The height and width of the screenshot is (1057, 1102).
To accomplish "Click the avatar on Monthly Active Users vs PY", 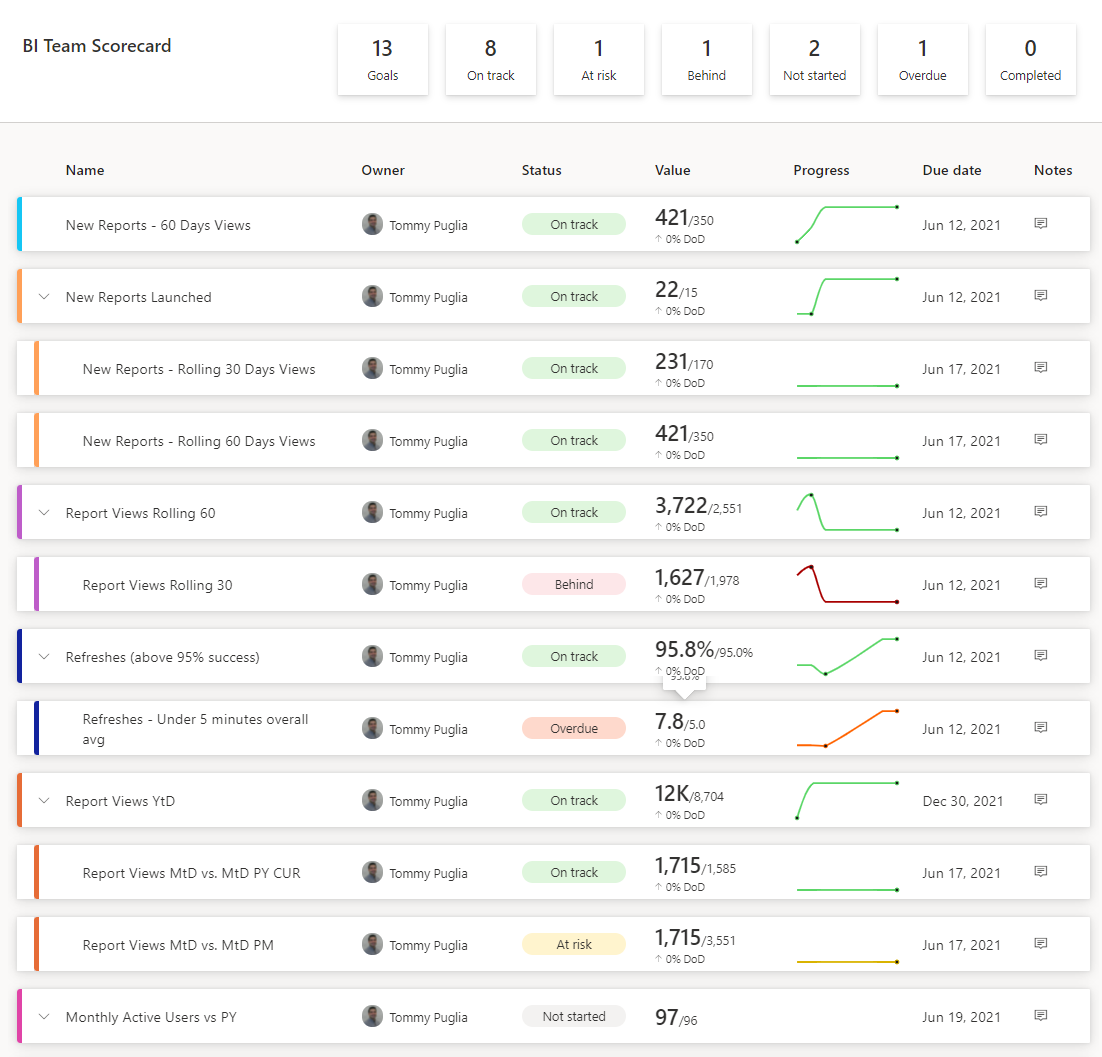I will [372, 1017].
